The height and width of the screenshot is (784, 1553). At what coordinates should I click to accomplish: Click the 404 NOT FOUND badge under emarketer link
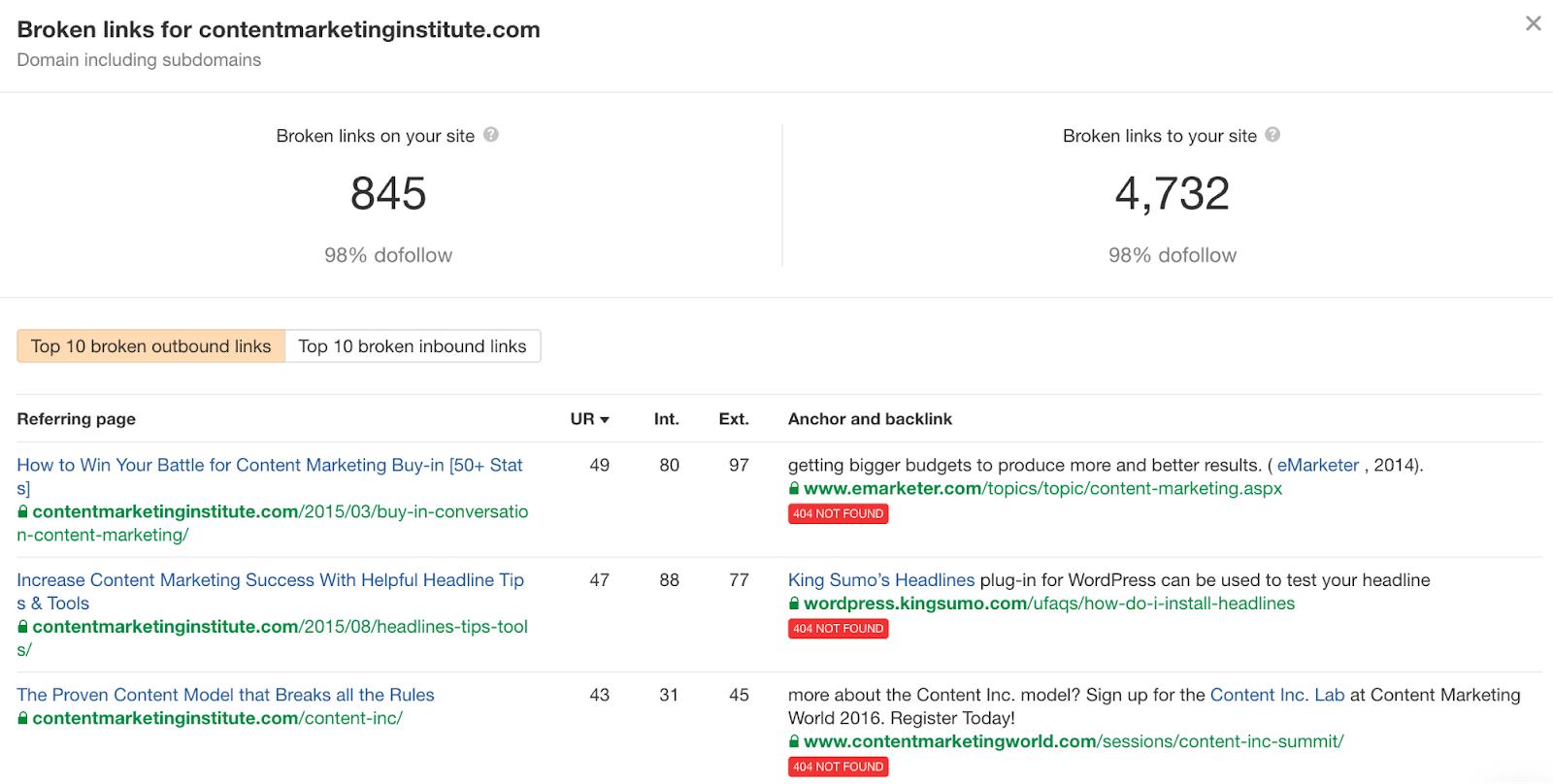pos(838,514)
